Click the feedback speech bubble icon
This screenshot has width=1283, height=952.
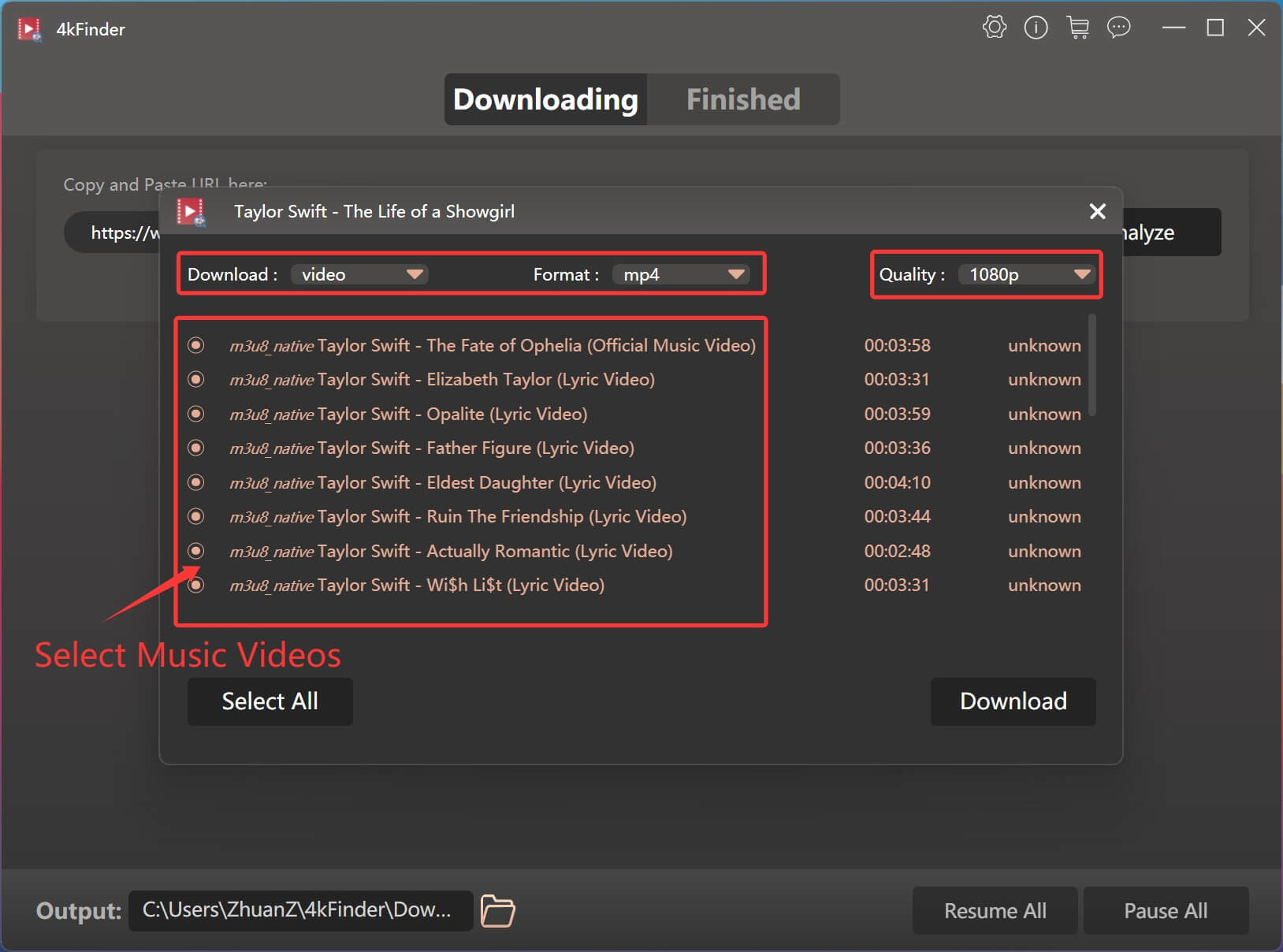tap(1118, 28)
